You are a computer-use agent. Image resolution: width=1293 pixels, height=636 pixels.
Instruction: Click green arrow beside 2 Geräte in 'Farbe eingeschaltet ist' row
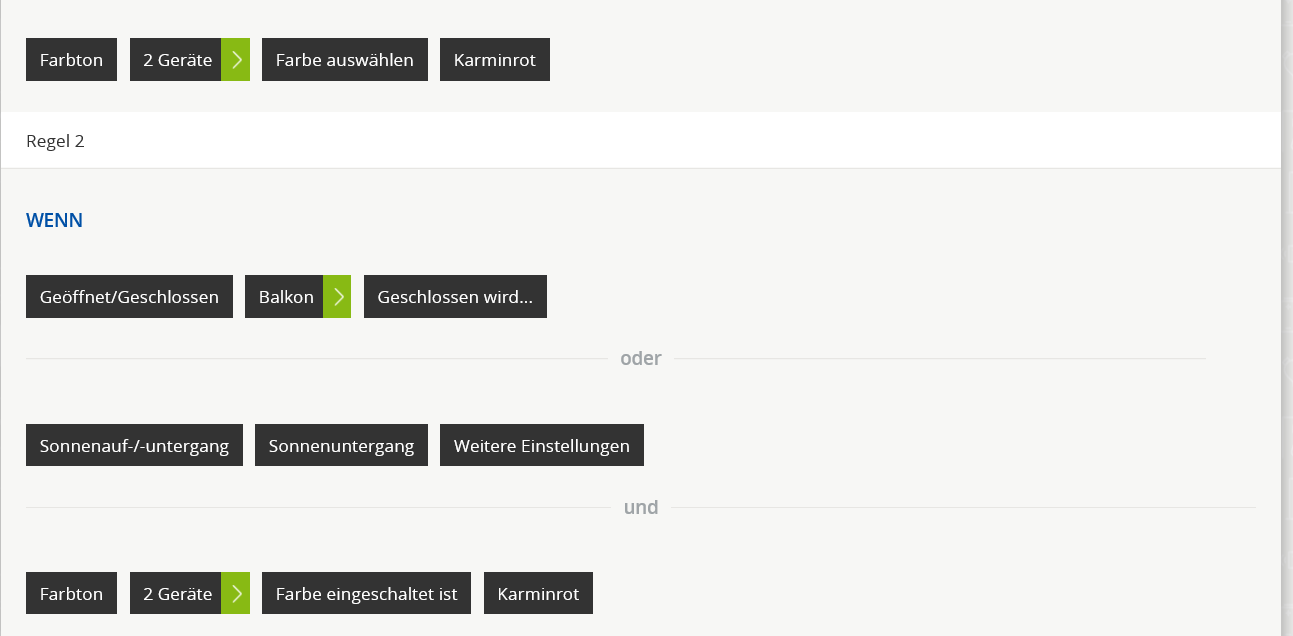click(x=236, y=594)
